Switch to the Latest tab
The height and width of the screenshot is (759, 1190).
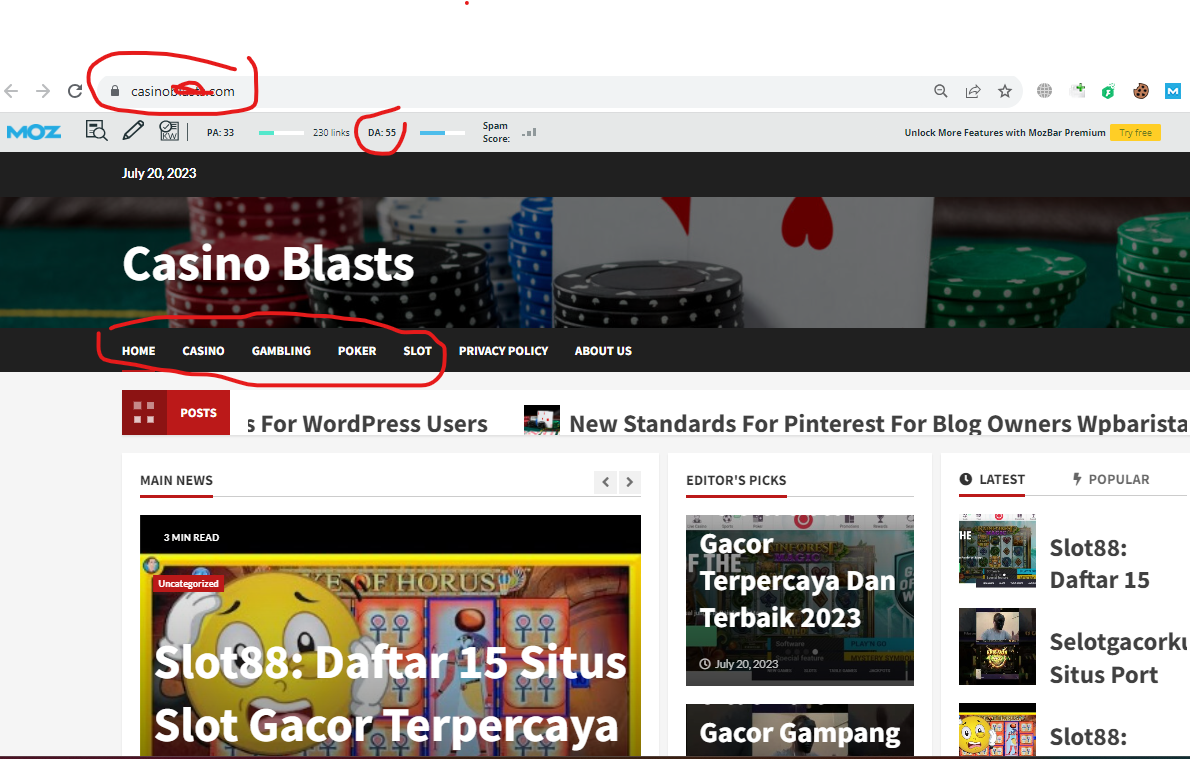[x=993, y=479]
